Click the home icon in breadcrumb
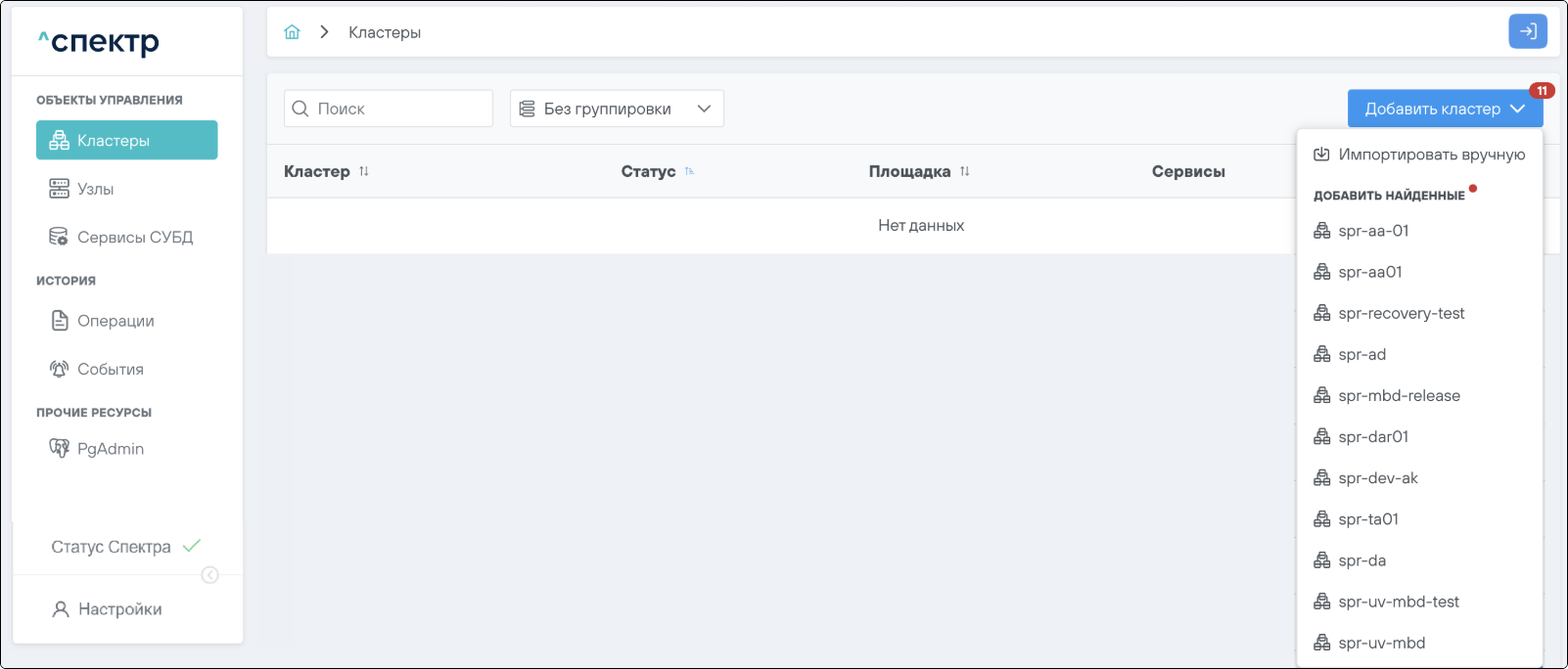The height and width of the screenshot is (669, 1568). click(x=292, y=32)
